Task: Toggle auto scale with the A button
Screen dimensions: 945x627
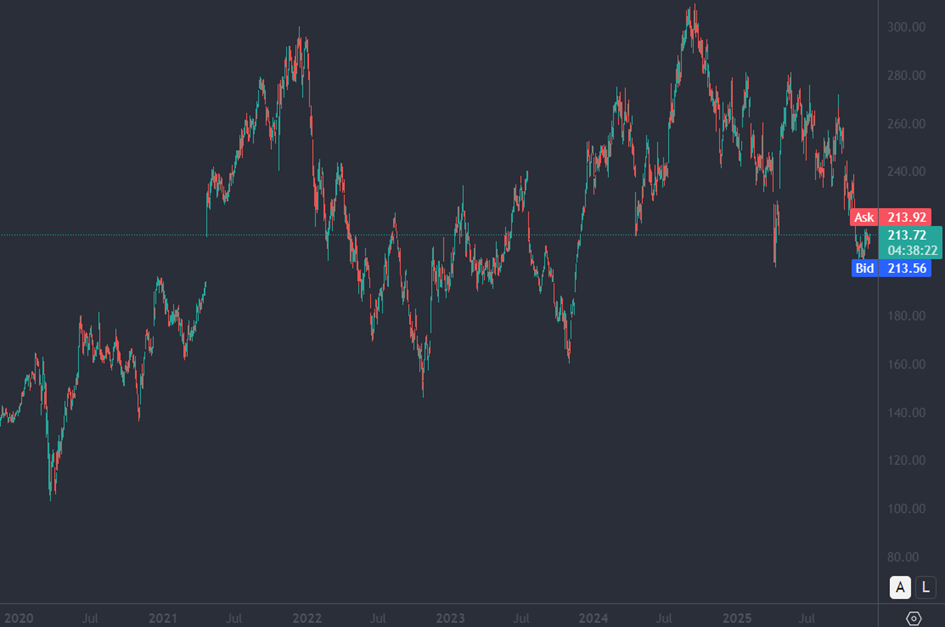Action: point(900,587)
